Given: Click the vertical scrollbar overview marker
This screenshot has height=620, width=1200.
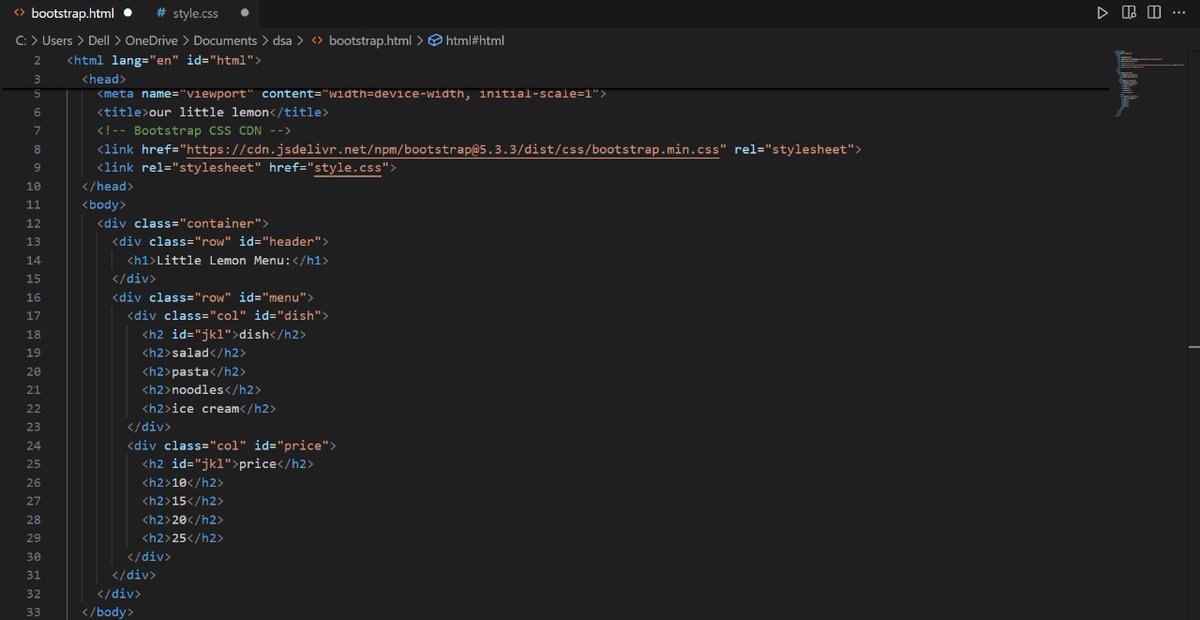Looking at the screenshot, I should tap(1193, 345).
